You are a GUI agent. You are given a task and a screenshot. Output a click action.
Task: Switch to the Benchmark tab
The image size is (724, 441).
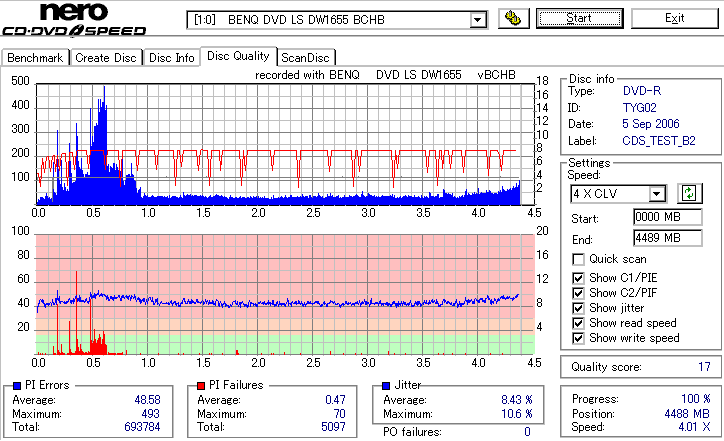(x=35, y=58)
